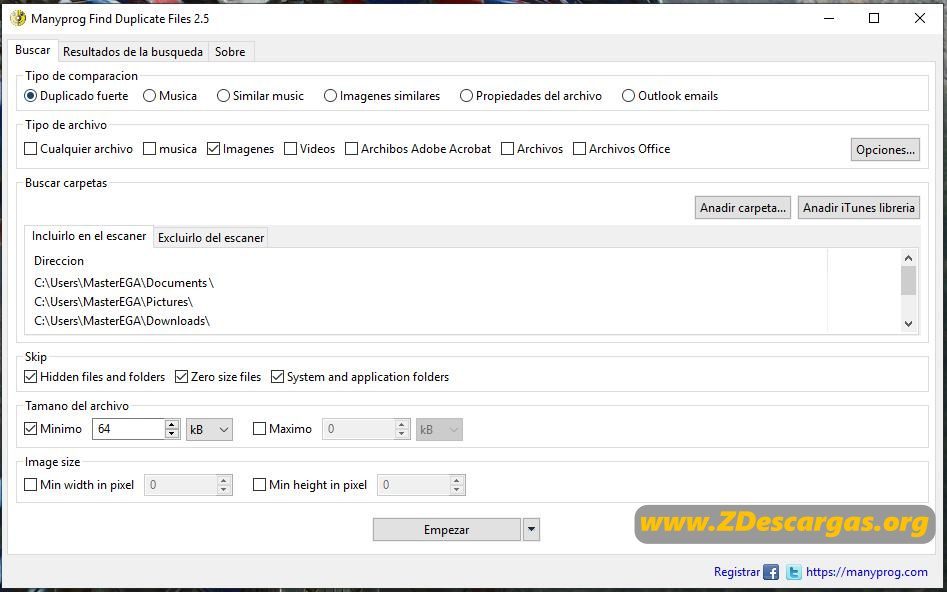Click the Maximo size input field
947x592 pixels.
coord(359,429)
